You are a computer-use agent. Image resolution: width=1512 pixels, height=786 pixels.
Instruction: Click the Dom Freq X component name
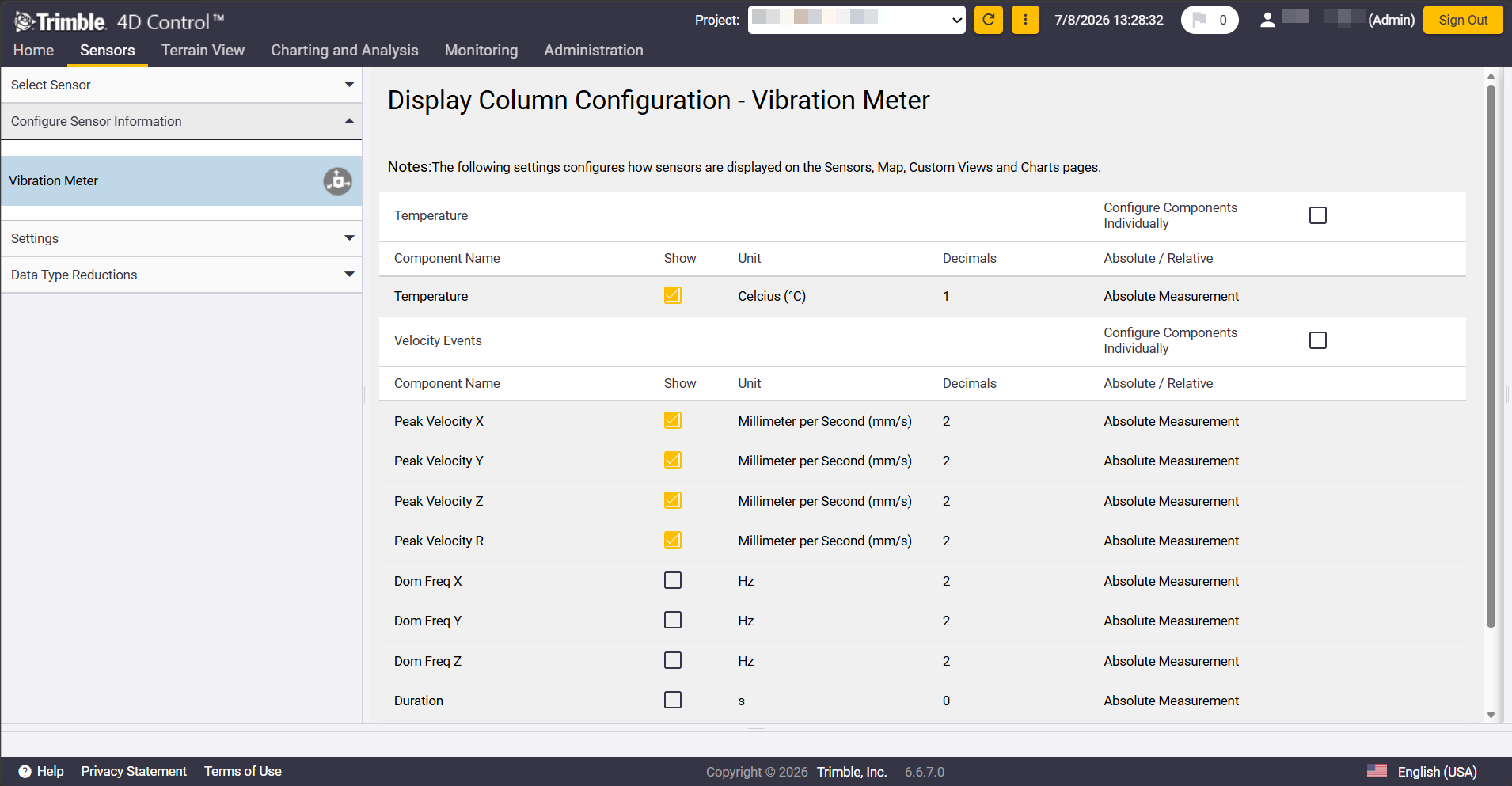[428, 581]
